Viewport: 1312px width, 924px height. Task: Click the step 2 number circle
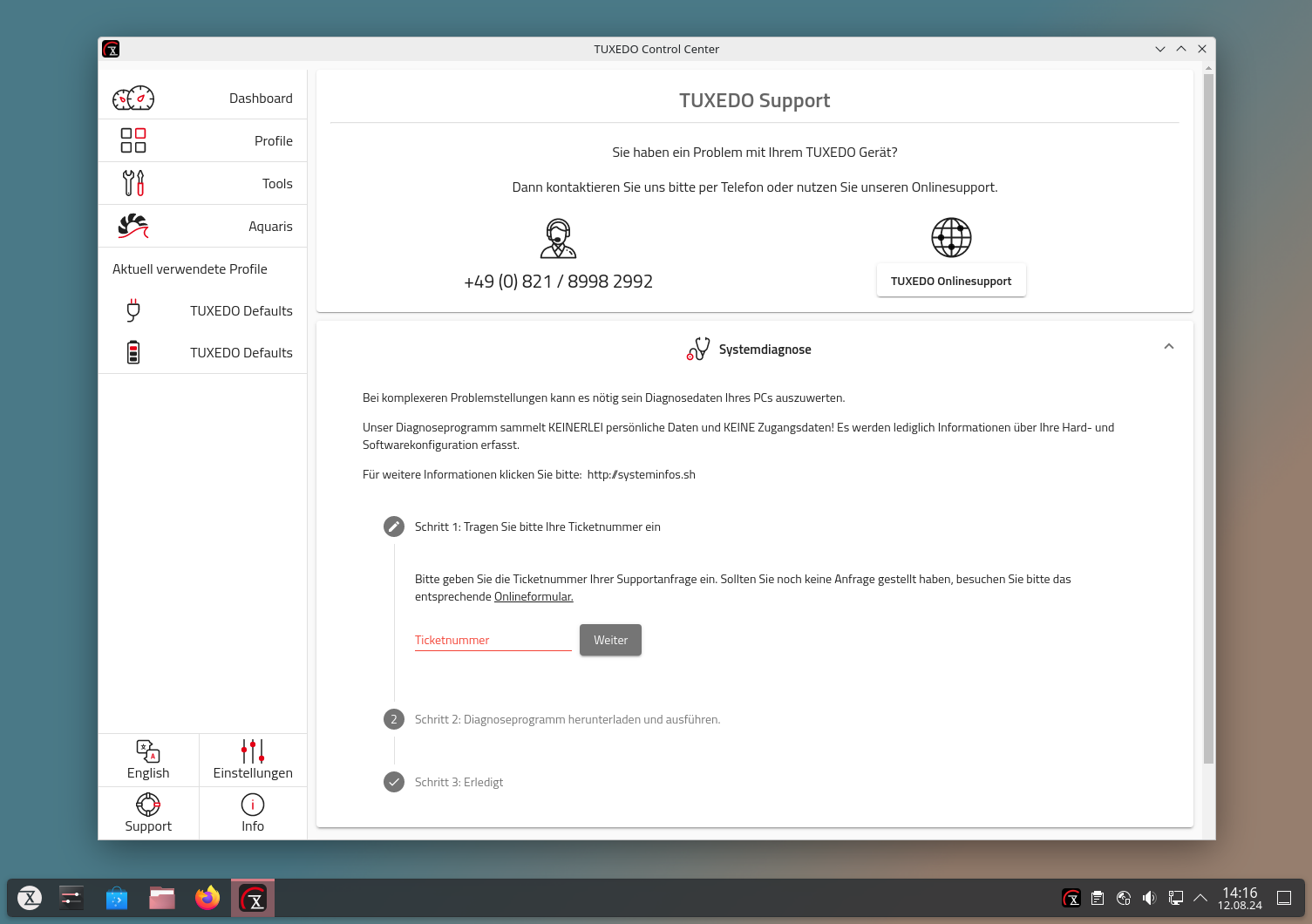tap(394, 719)
